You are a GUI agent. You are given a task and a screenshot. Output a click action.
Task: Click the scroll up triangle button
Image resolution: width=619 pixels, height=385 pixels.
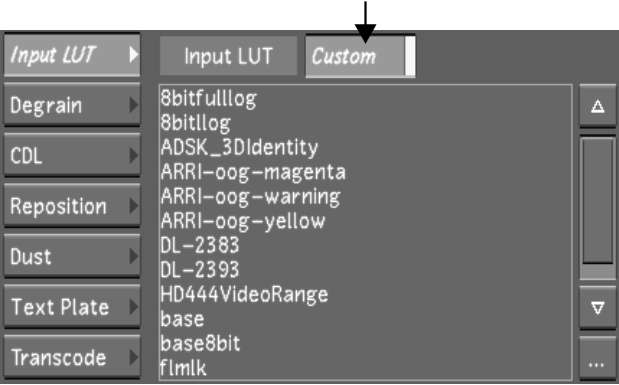point(597,106)
